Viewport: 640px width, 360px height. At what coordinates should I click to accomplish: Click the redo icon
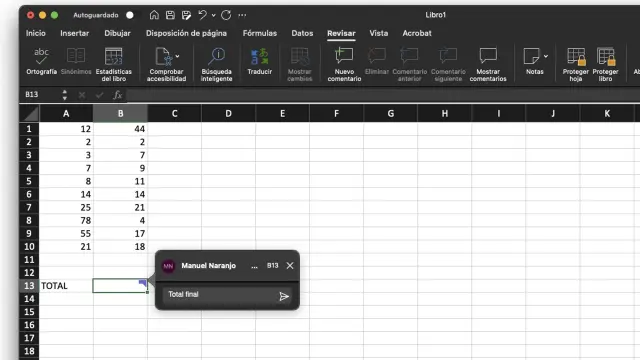click(226, 15)
